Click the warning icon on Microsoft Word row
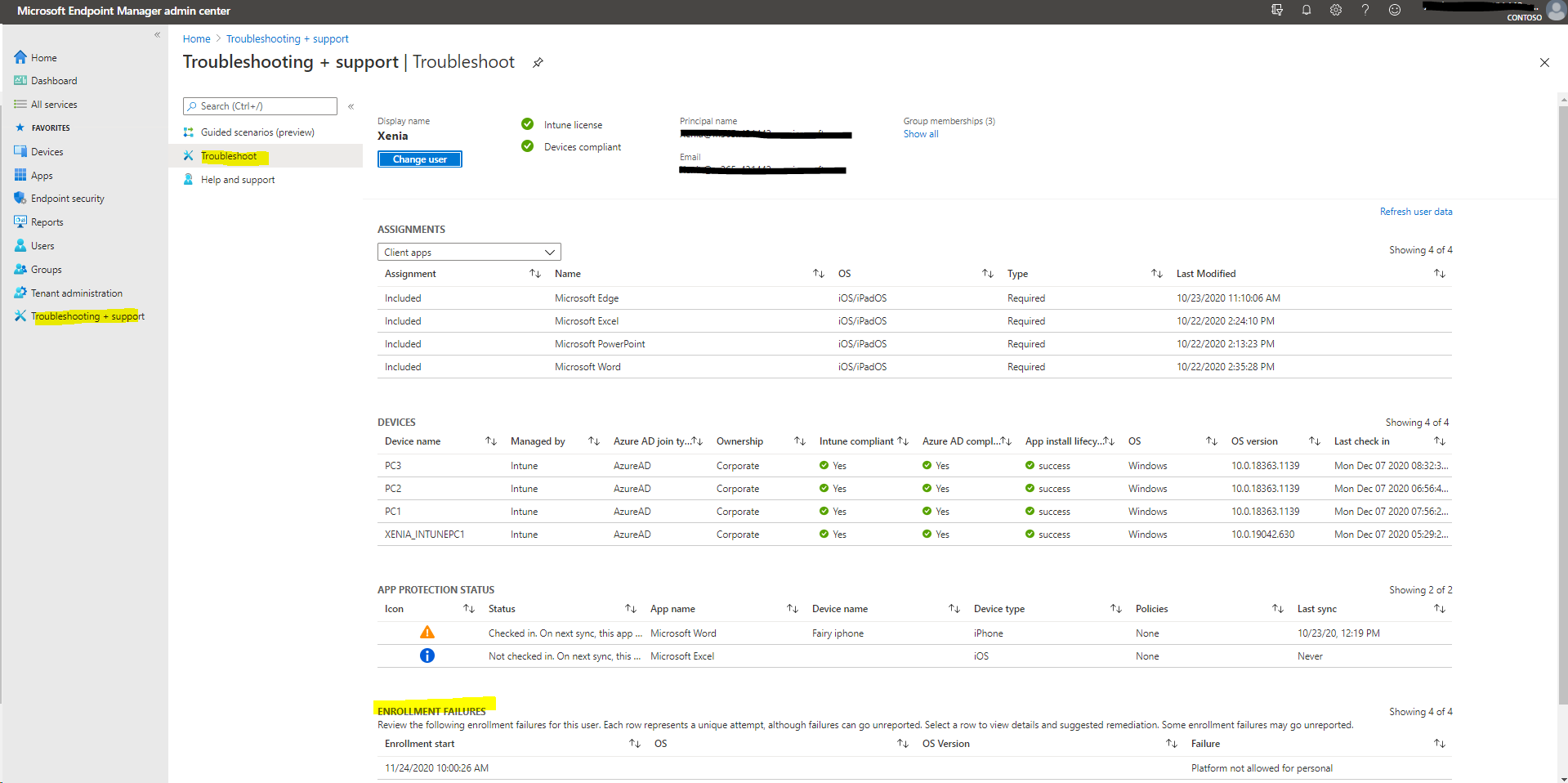Viewport: 1568px width, 783px height. 427,633
